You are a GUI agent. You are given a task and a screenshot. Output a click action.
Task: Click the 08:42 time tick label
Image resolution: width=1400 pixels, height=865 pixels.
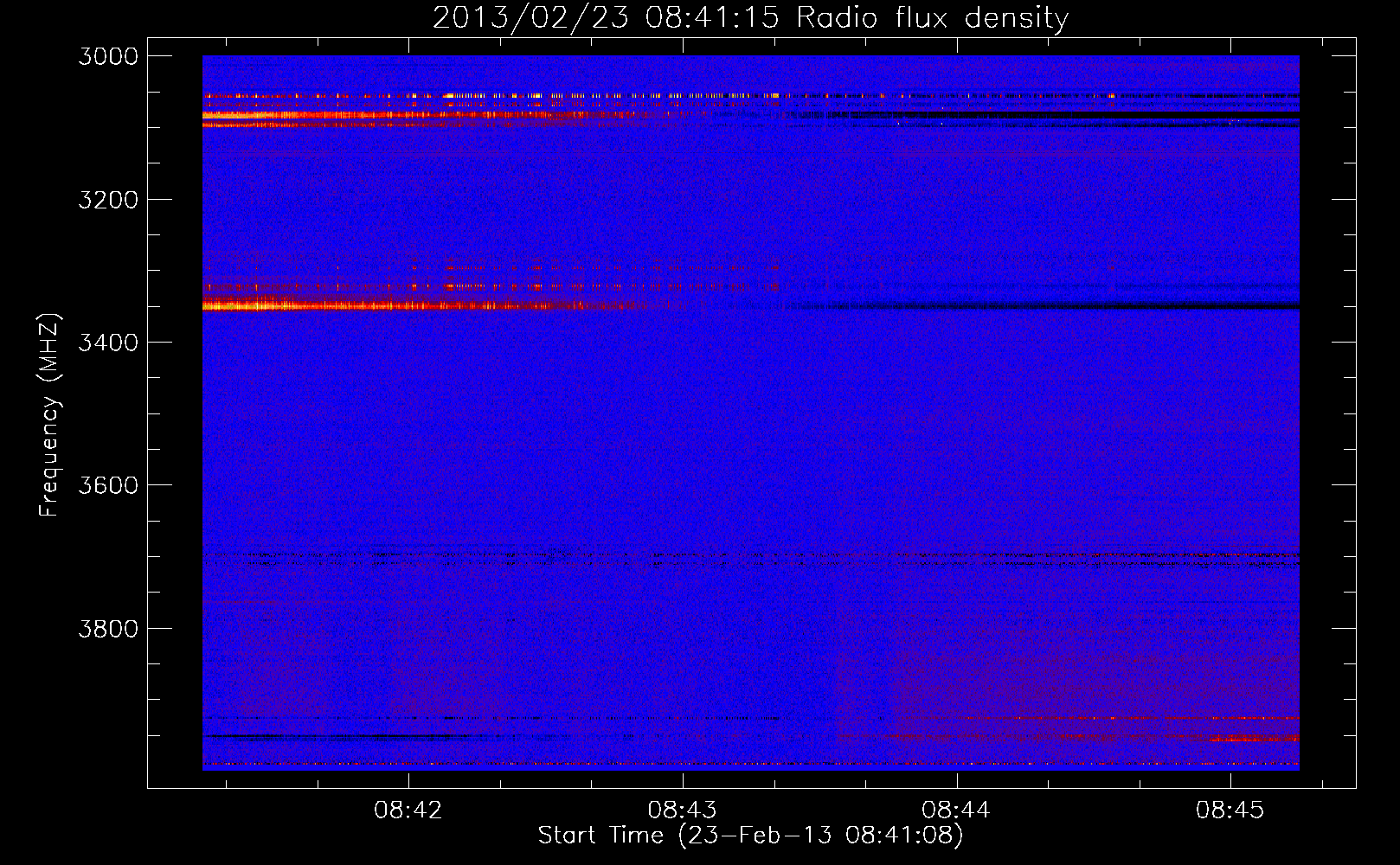408,810
